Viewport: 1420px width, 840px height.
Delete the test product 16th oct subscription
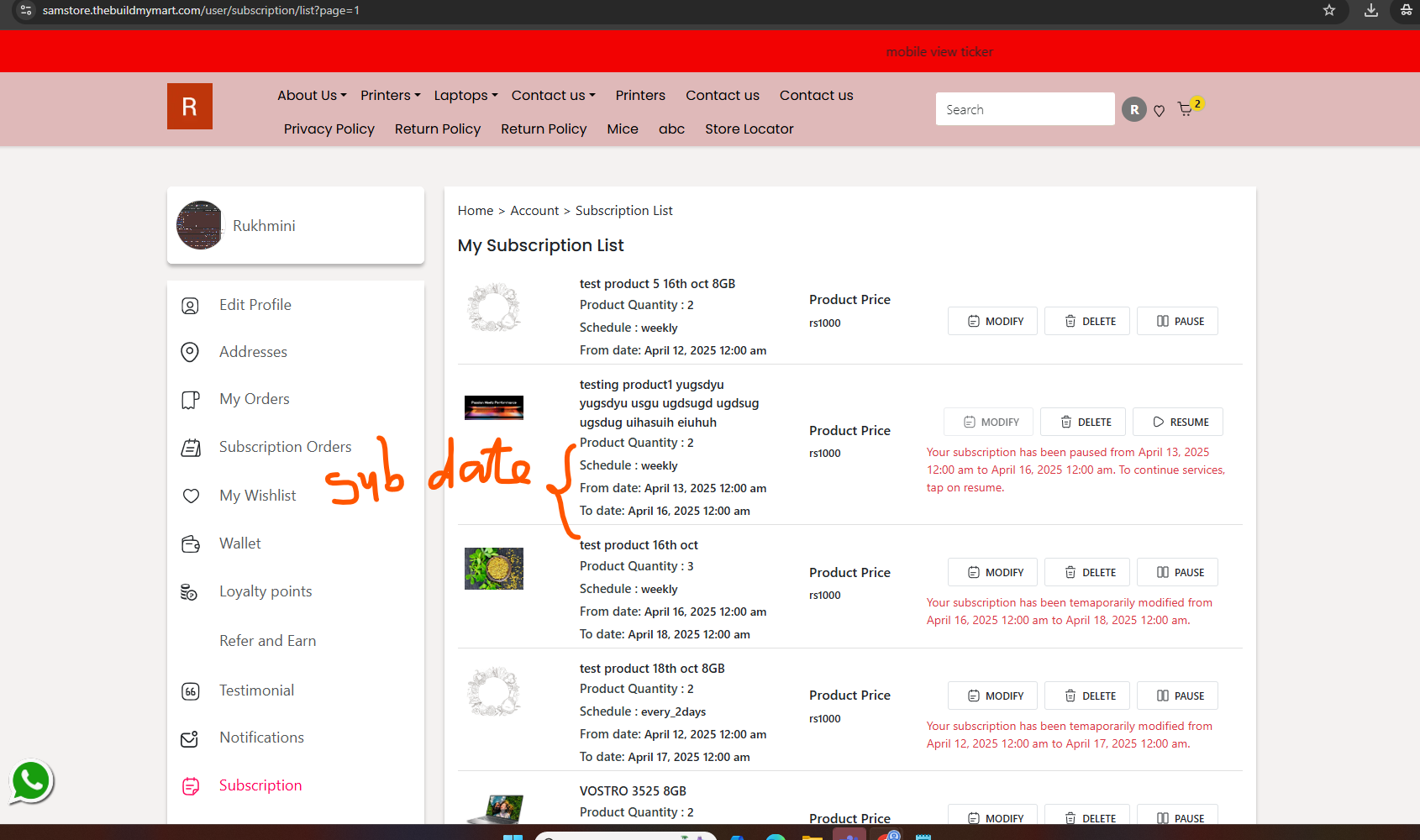tap(1087, 572)
